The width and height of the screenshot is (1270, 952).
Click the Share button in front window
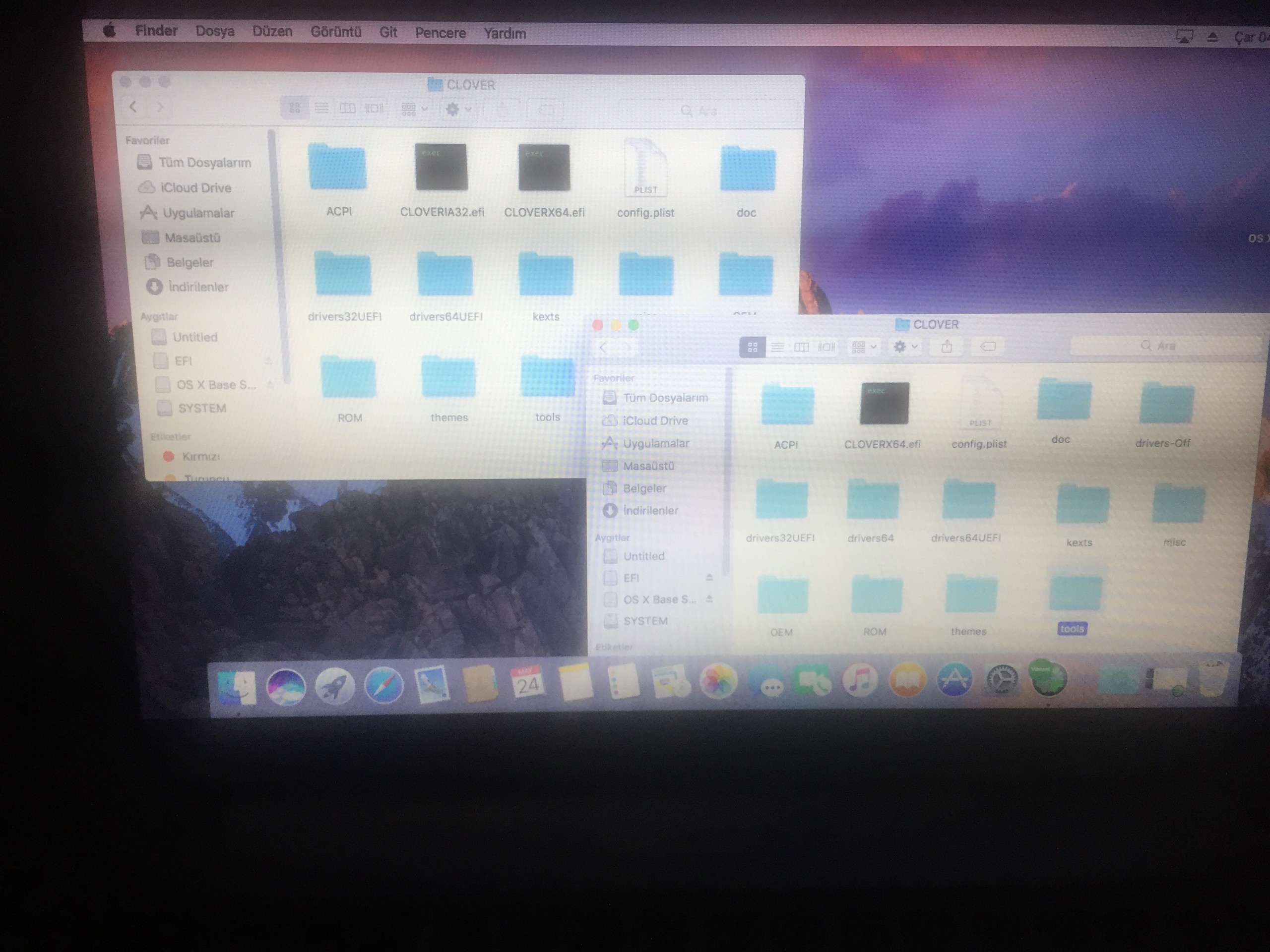[947, 347]
